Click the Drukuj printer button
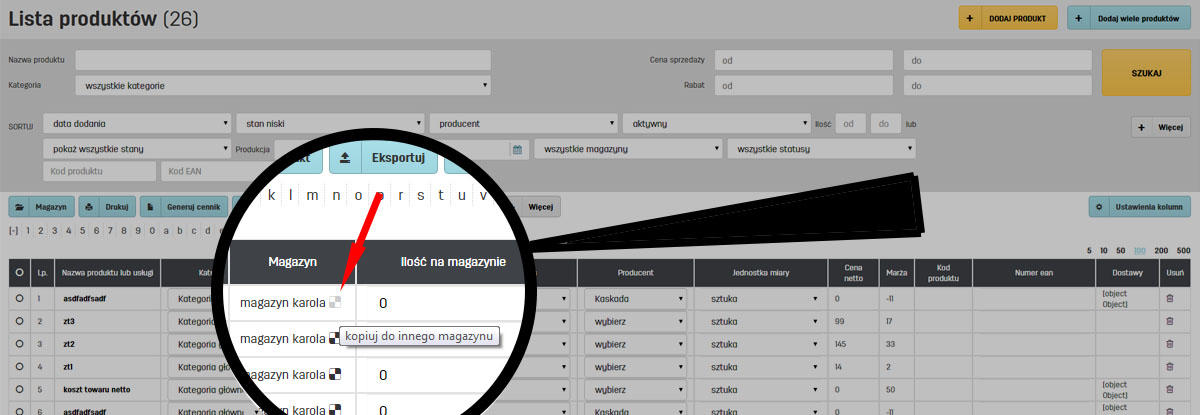Viewport: 1200px width, 415px height. click(106, 207)
